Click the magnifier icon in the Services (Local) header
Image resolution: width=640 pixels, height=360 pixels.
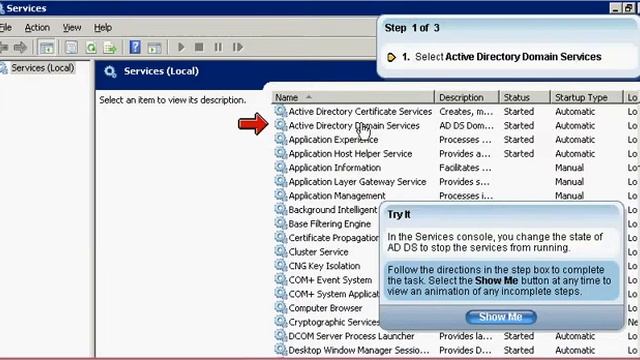[110, 71]
